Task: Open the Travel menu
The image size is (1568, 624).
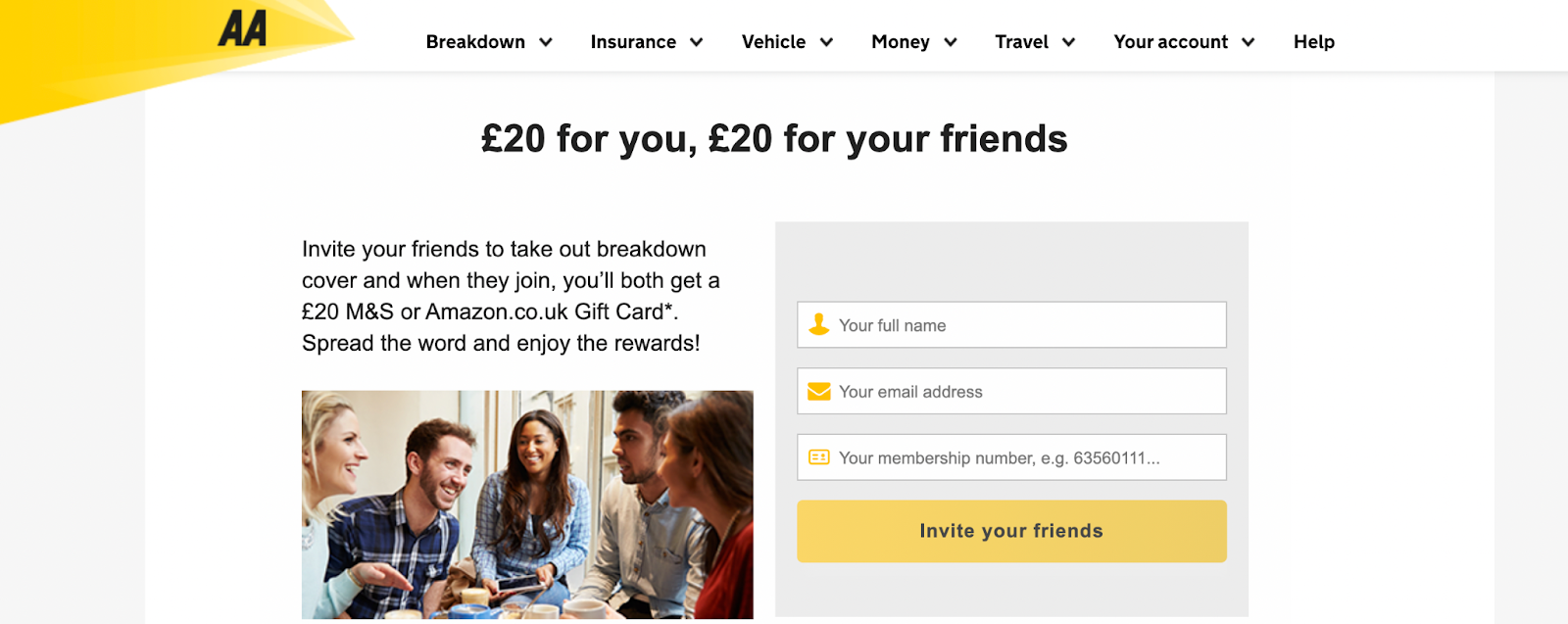Action: [1021, 42]
